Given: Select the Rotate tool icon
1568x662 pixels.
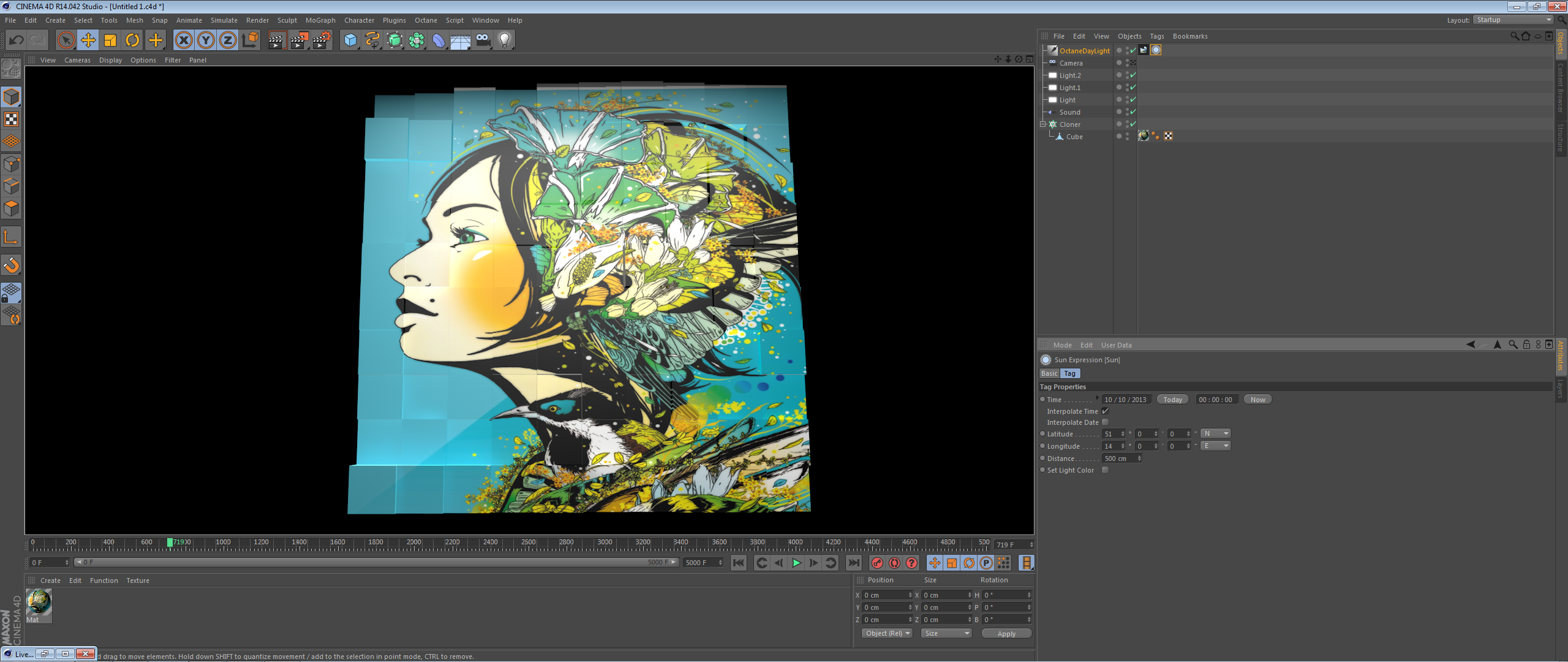Looking at the screenshot, I should point(132,40).
